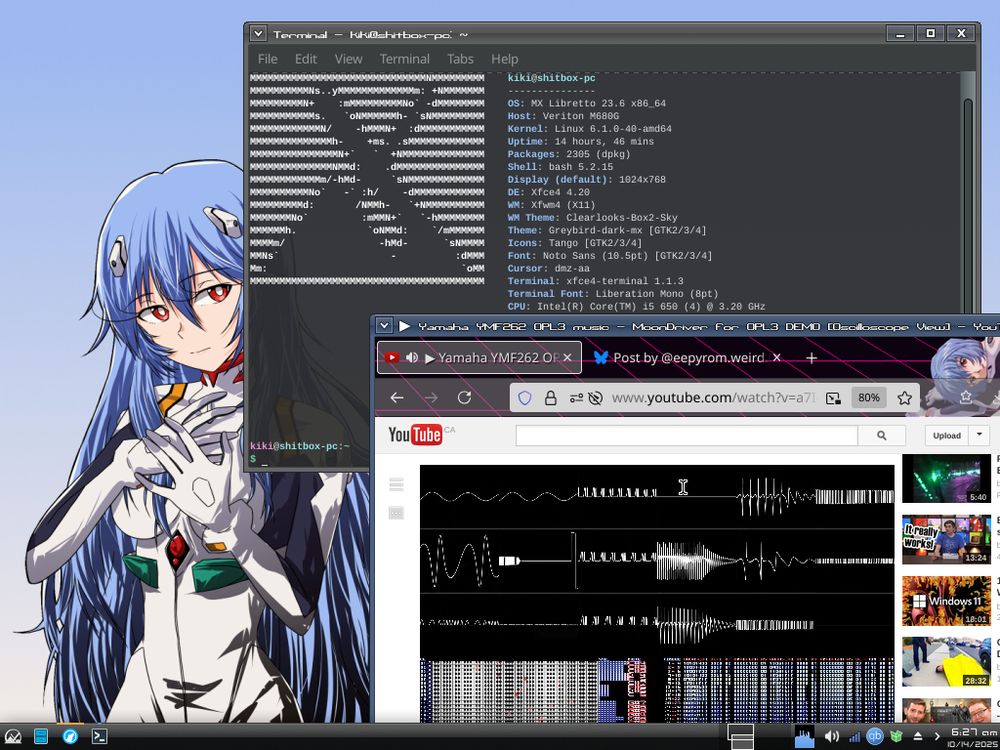Viewport: 1000px width, 750px height.
Task: Open picture-in-picture from address bar
Action: [833, 398]
